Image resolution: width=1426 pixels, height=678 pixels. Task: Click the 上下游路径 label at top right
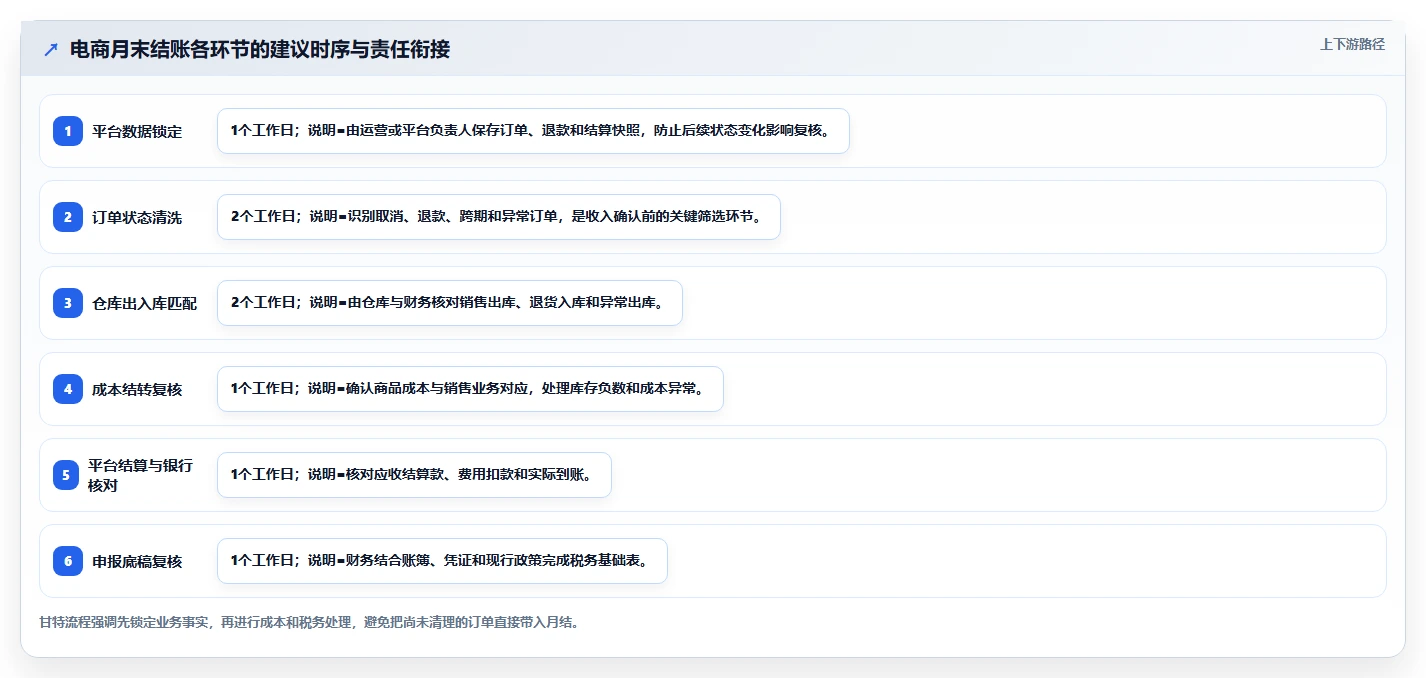tap(1352, 44)
